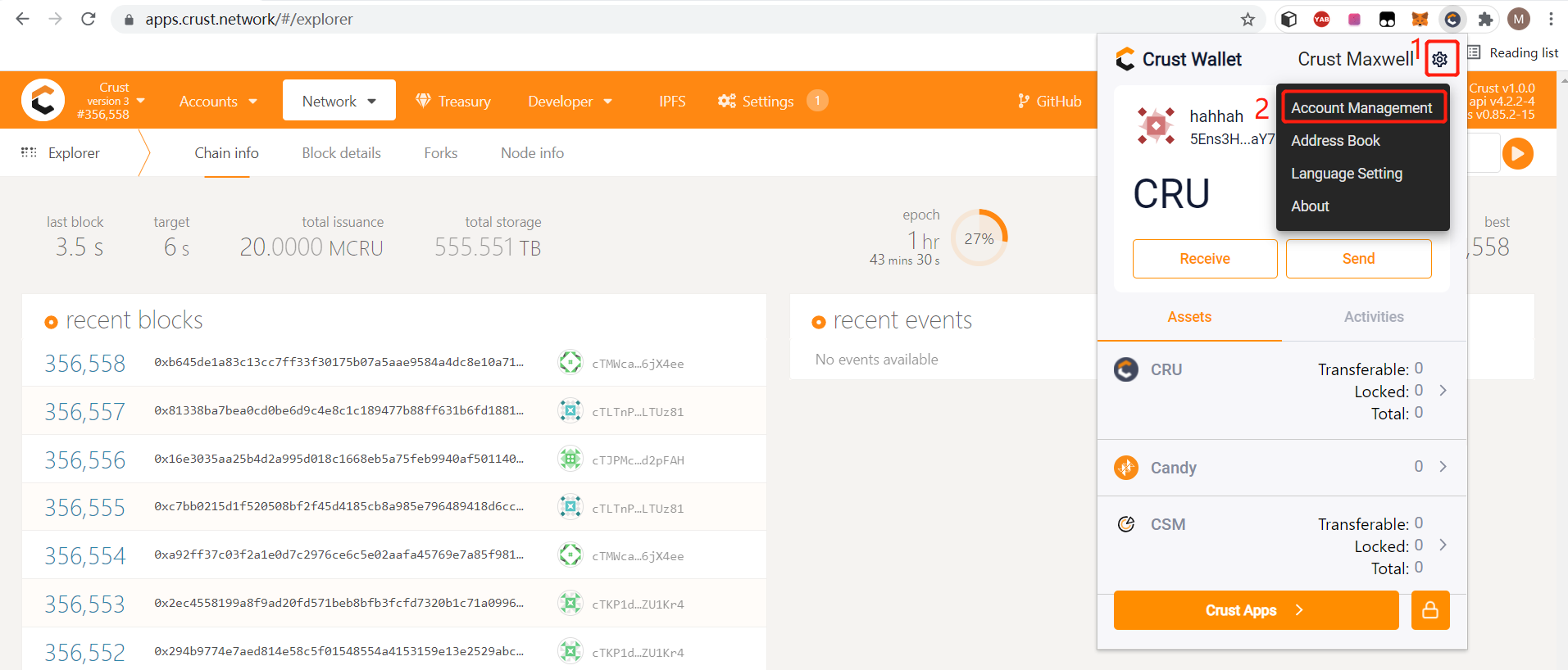The height and width of the screenshot is (670, 1568).
Task: Click block hash 0xb645de1a83c13cc7...
Action: point(339,362)
